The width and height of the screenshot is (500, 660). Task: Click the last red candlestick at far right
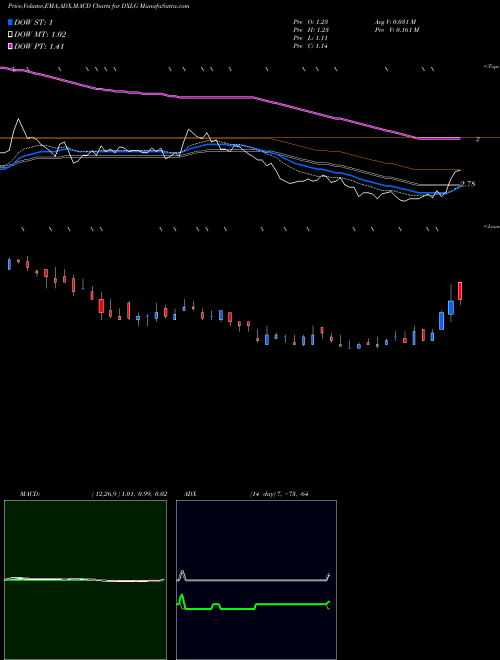(460, 291)
